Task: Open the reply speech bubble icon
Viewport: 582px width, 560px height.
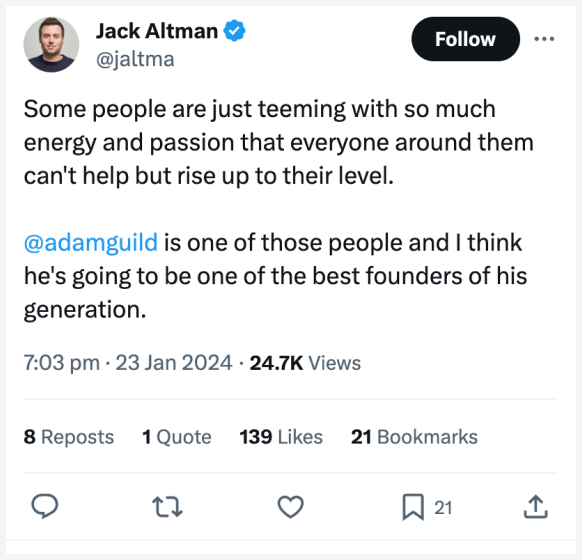Action: pyautogui.click(x=45, y=507)
